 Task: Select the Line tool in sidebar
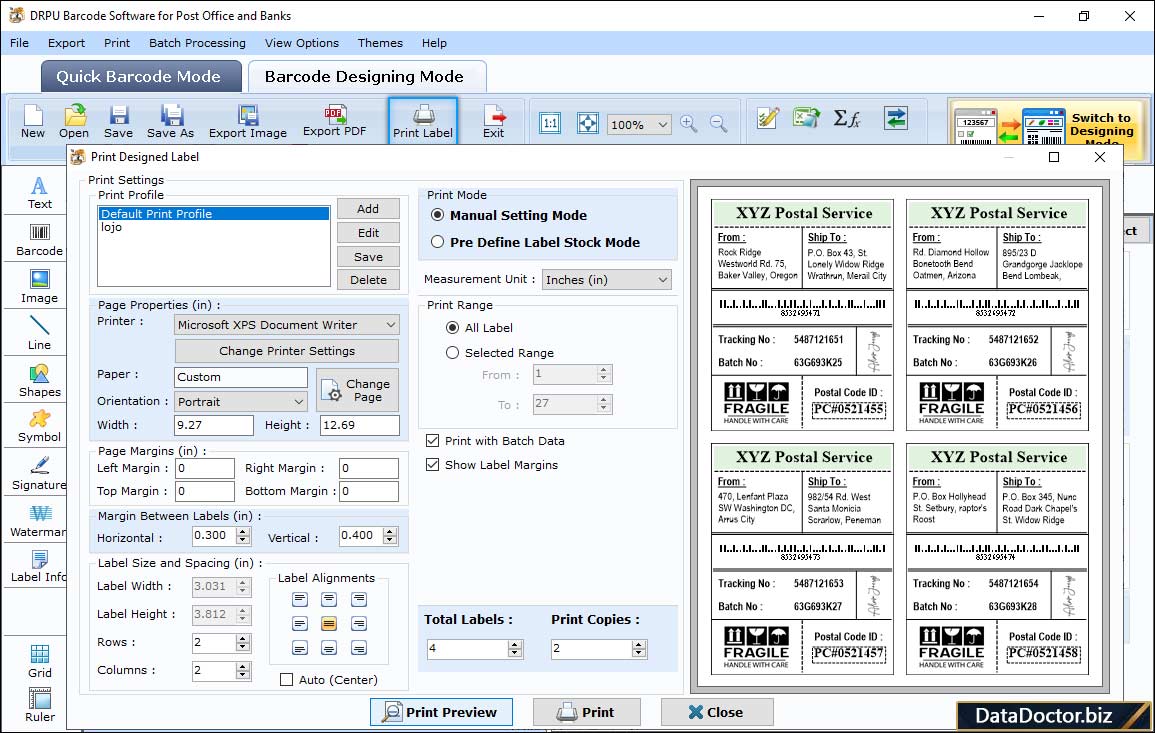pyautogui.click(x=39, y=334)
